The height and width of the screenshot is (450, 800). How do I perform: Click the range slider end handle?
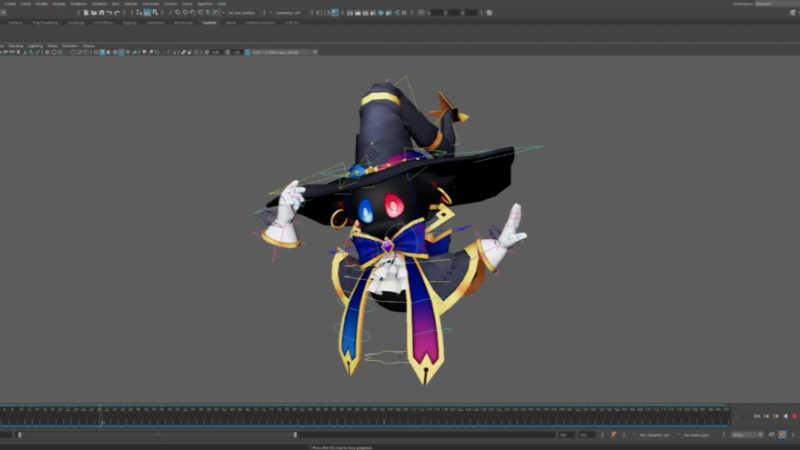click(x=295, y=435)
